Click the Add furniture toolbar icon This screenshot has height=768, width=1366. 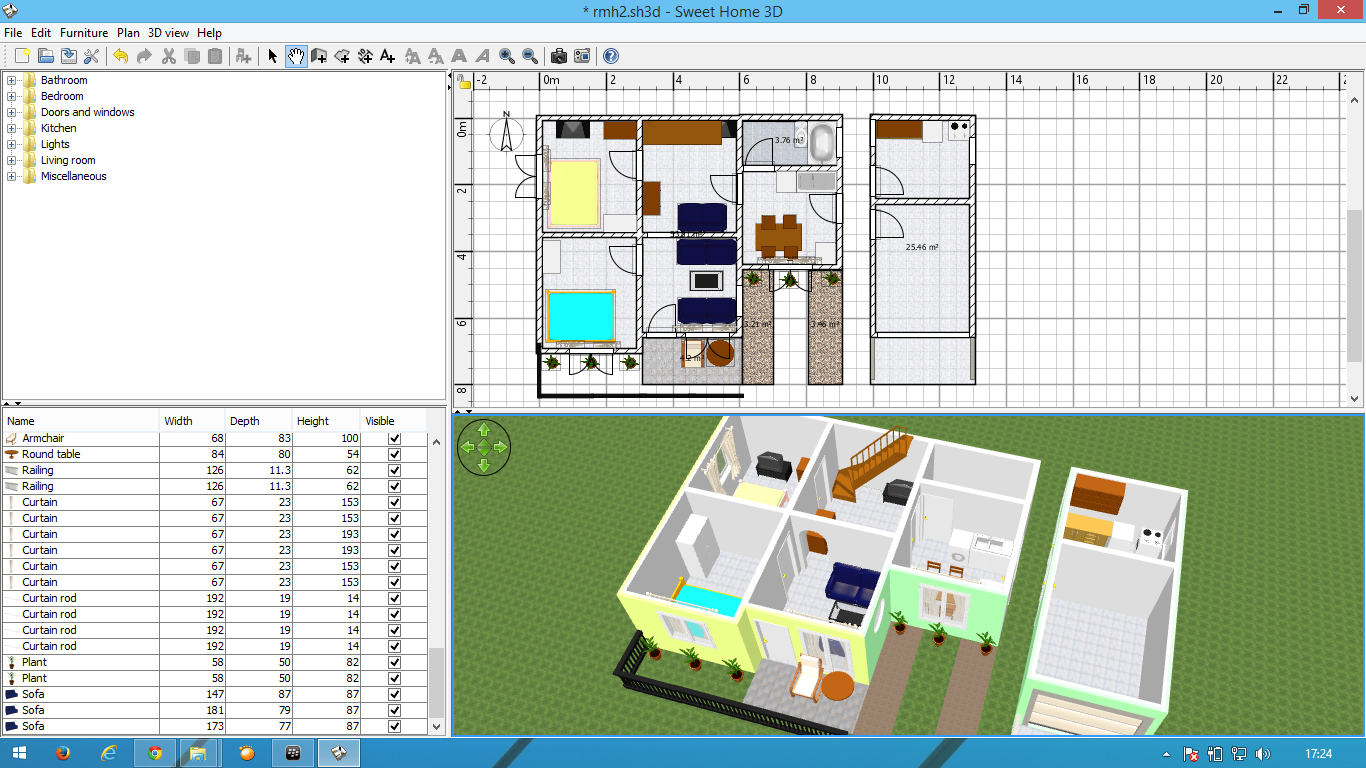(243, 56)
